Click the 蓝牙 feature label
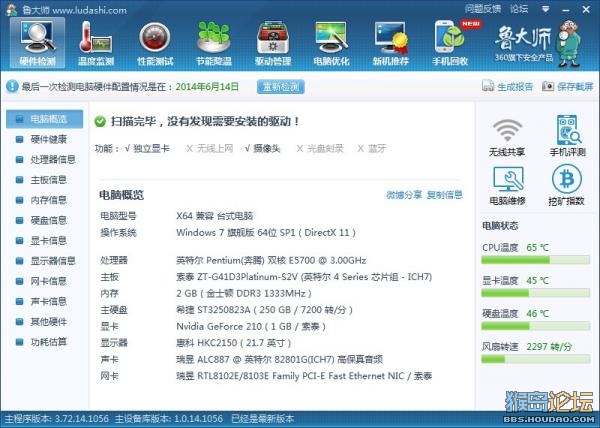The height and width of the screenshot is (428, 600). pos(377,148)
